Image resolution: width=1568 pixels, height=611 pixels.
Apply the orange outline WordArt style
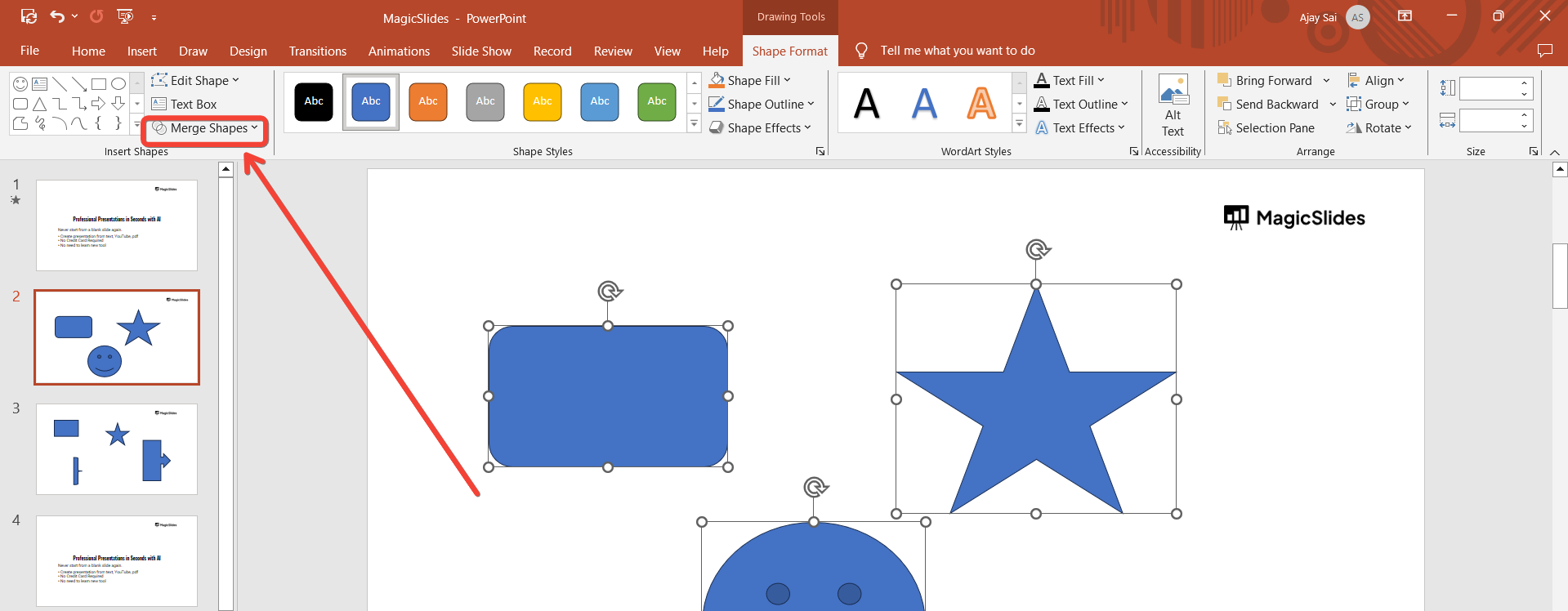981,104
